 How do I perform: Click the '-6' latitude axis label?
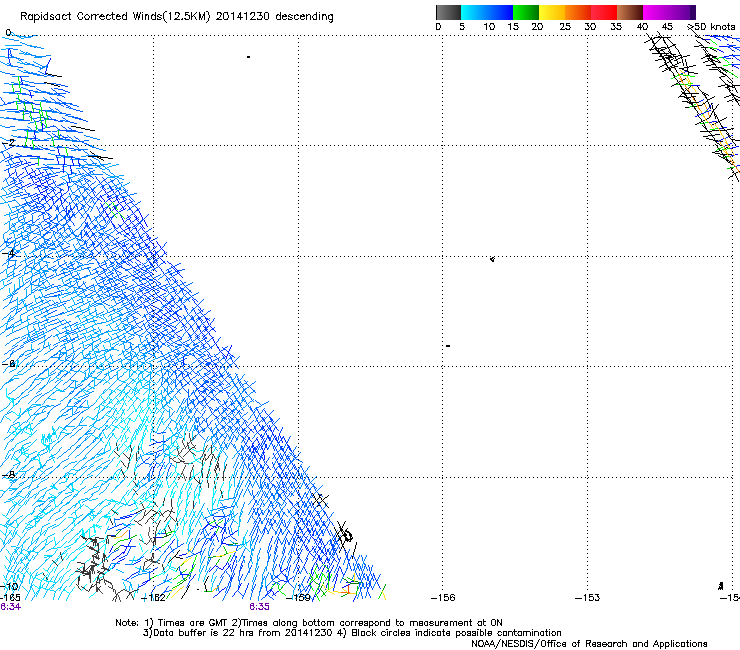pos(9,364)
